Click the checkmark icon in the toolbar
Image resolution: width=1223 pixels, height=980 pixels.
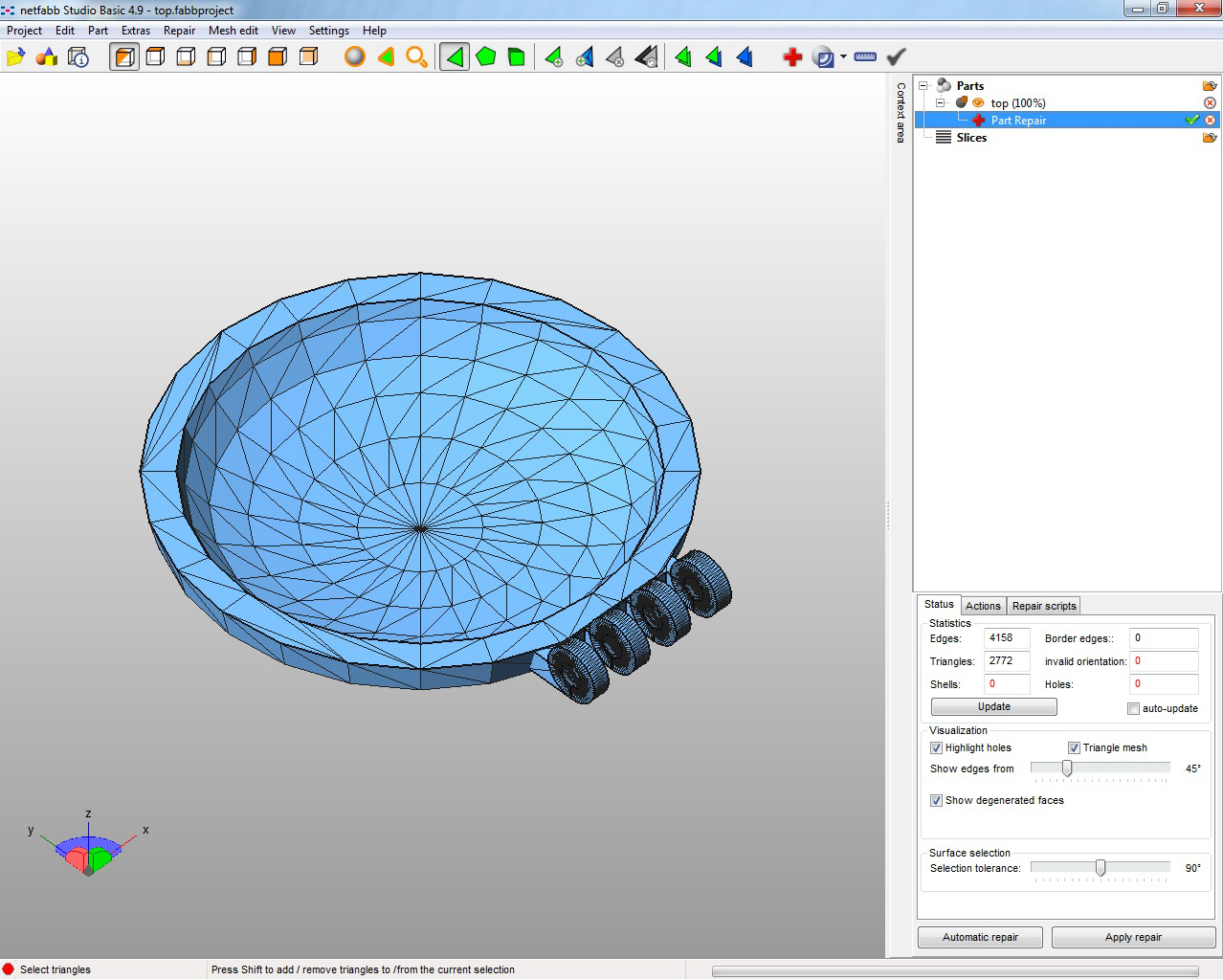pos(896,57)
